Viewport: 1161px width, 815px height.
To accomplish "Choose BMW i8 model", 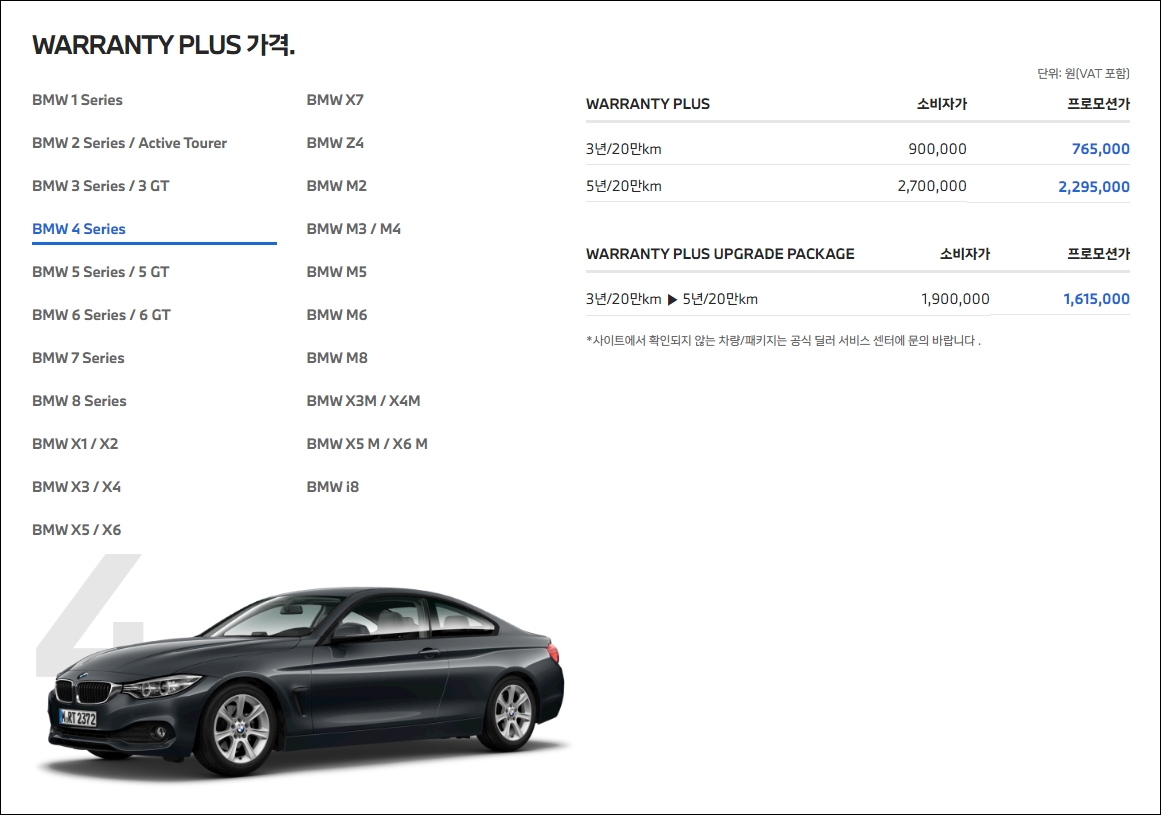I will tap(332, 486).
